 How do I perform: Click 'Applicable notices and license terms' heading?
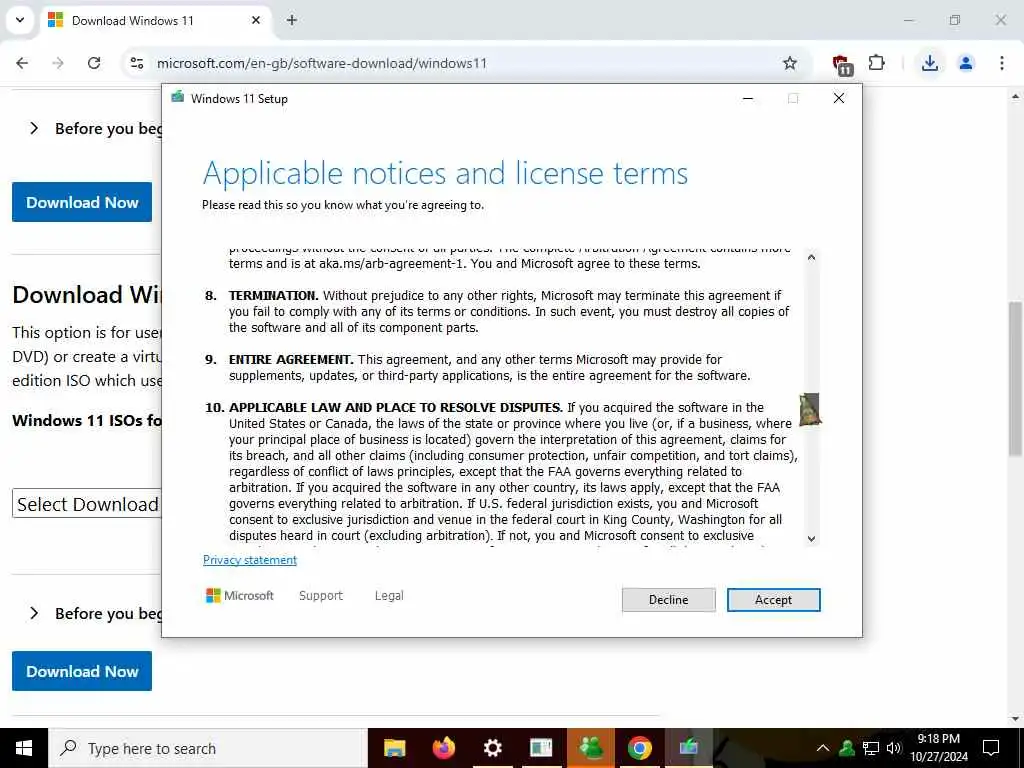[x=445, y=173]
